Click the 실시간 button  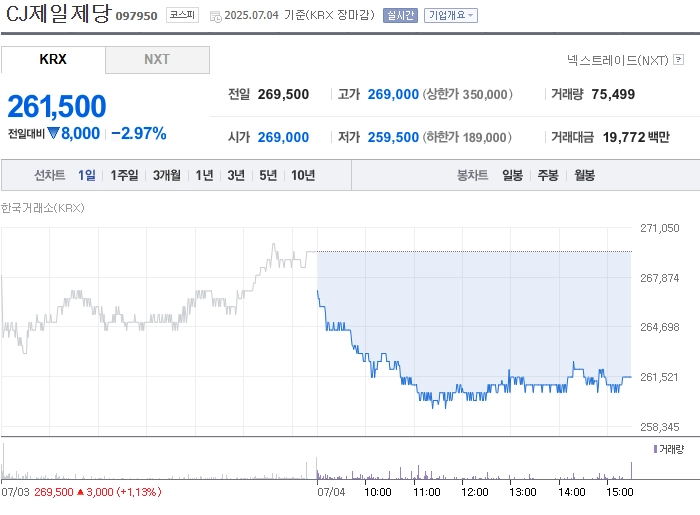(400, 15)
